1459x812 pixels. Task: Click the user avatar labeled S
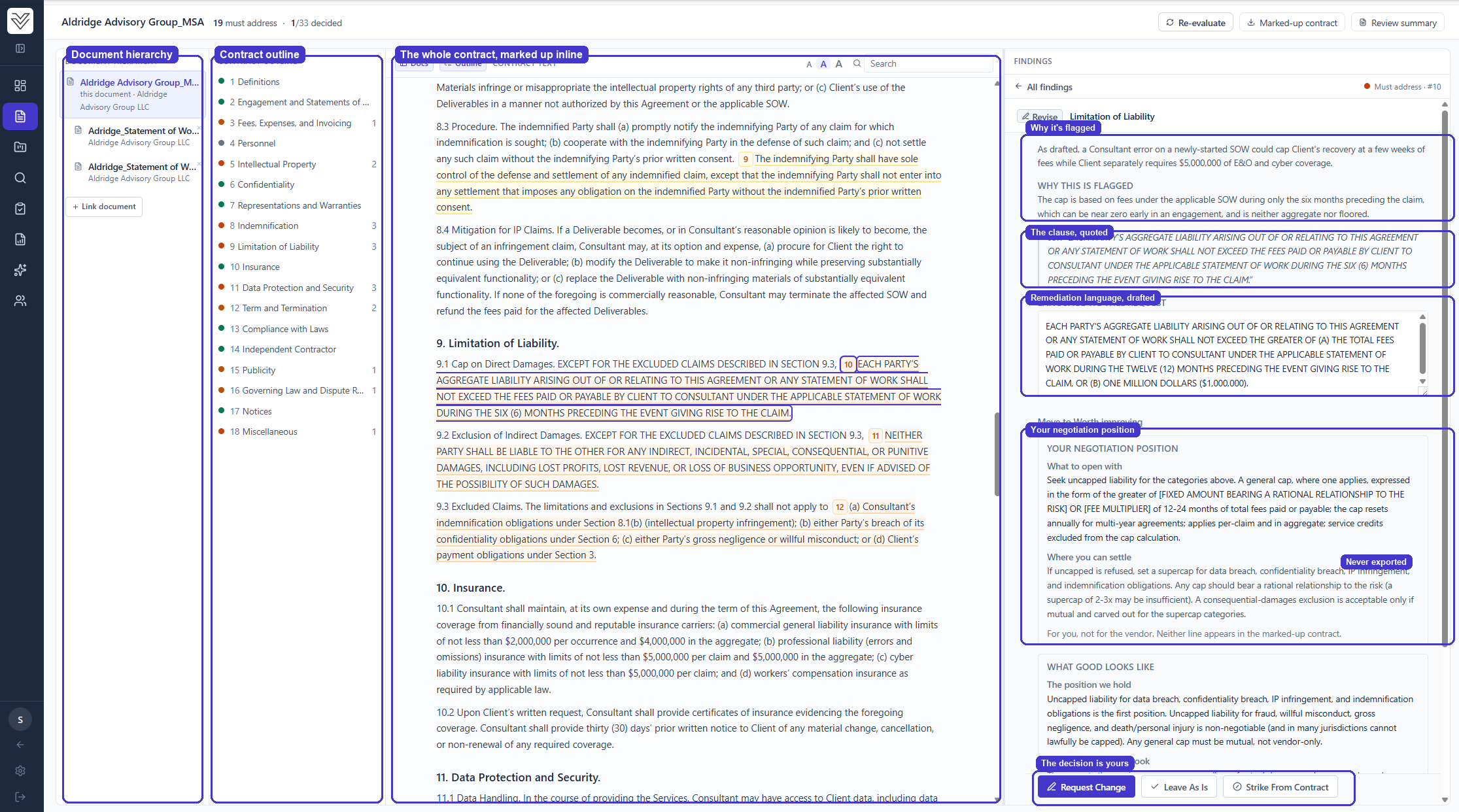click(x=20, y=720)
